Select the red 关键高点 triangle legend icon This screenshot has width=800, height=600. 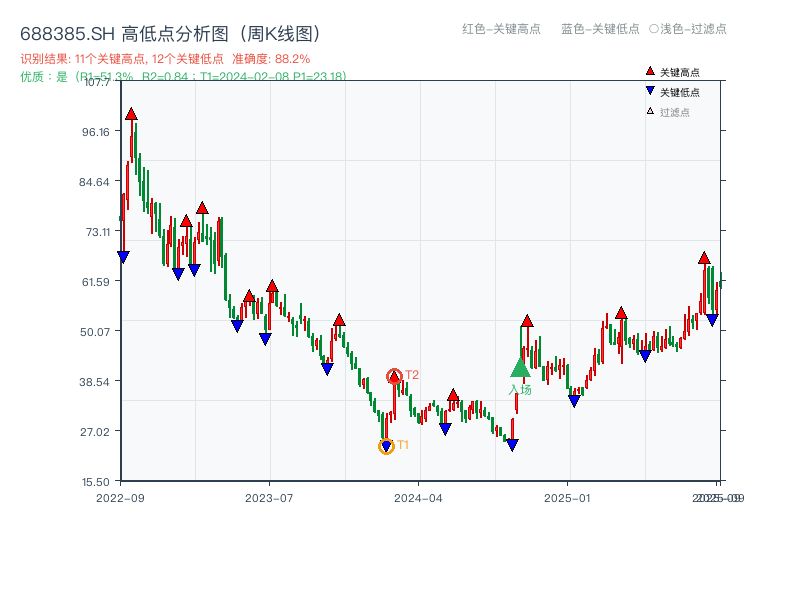pyautogui.click(x=650, y=70)
